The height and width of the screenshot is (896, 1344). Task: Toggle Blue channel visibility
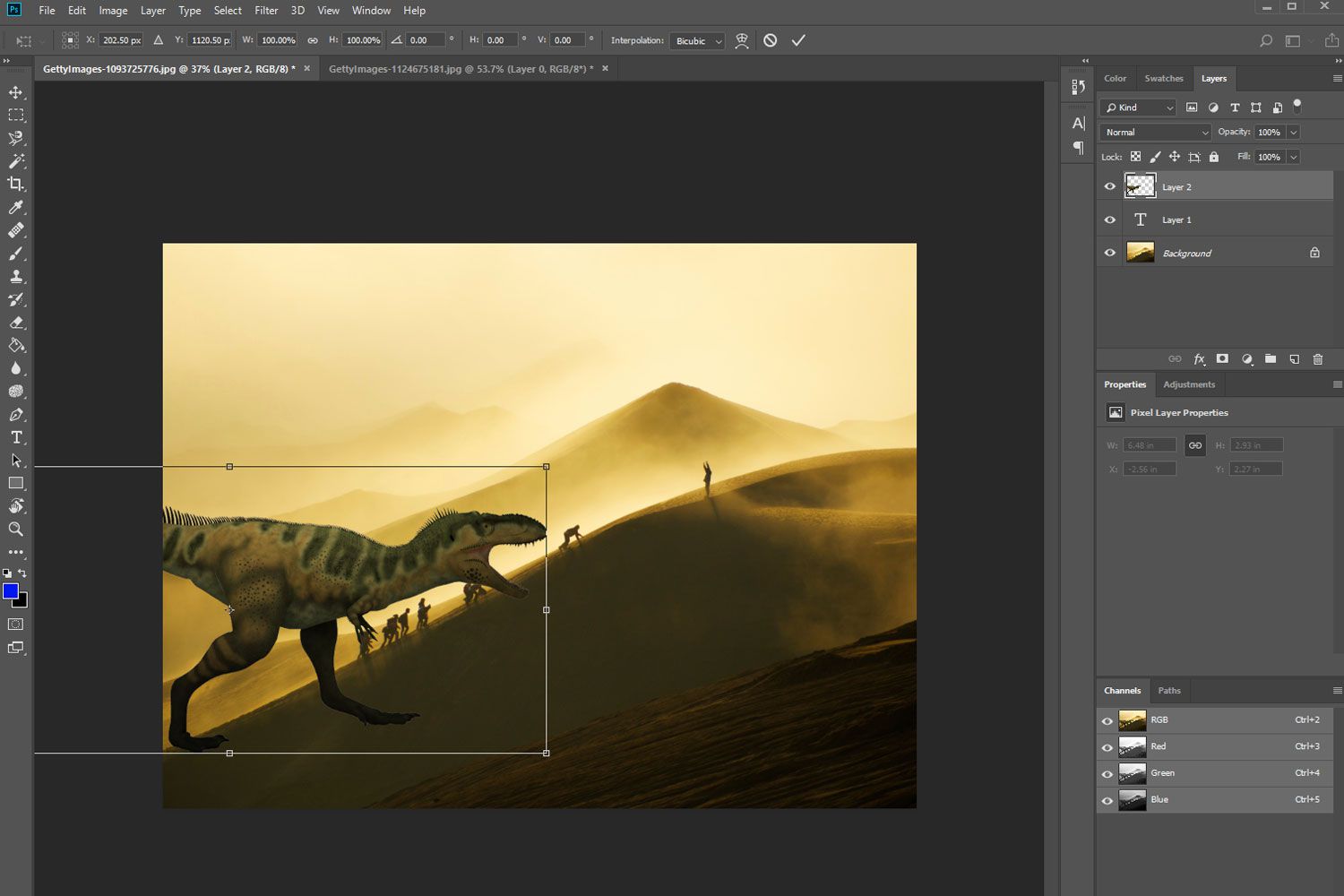pyautogui.click(x=1107, y=801)
